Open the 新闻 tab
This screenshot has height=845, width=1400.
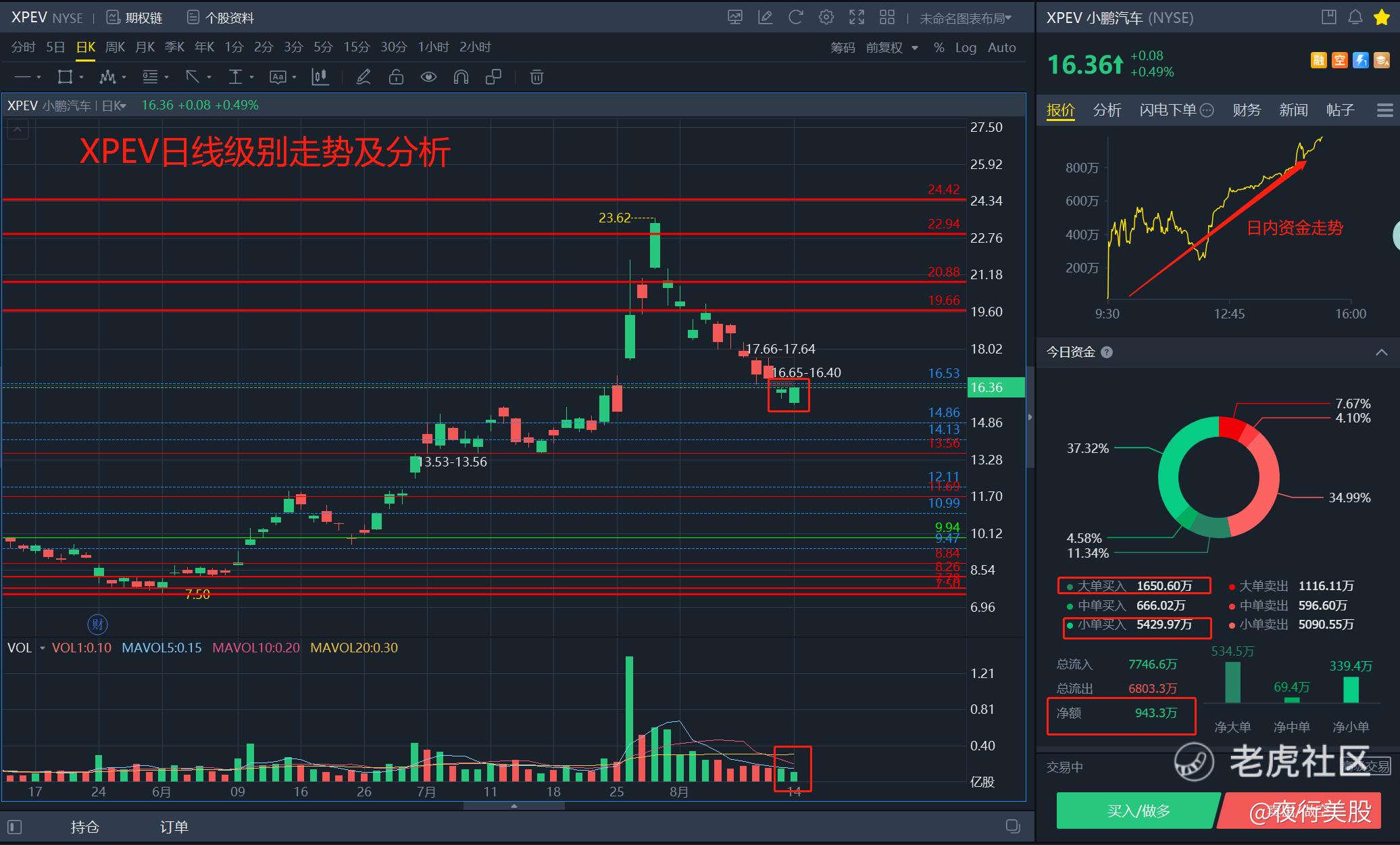[1293, 110]
